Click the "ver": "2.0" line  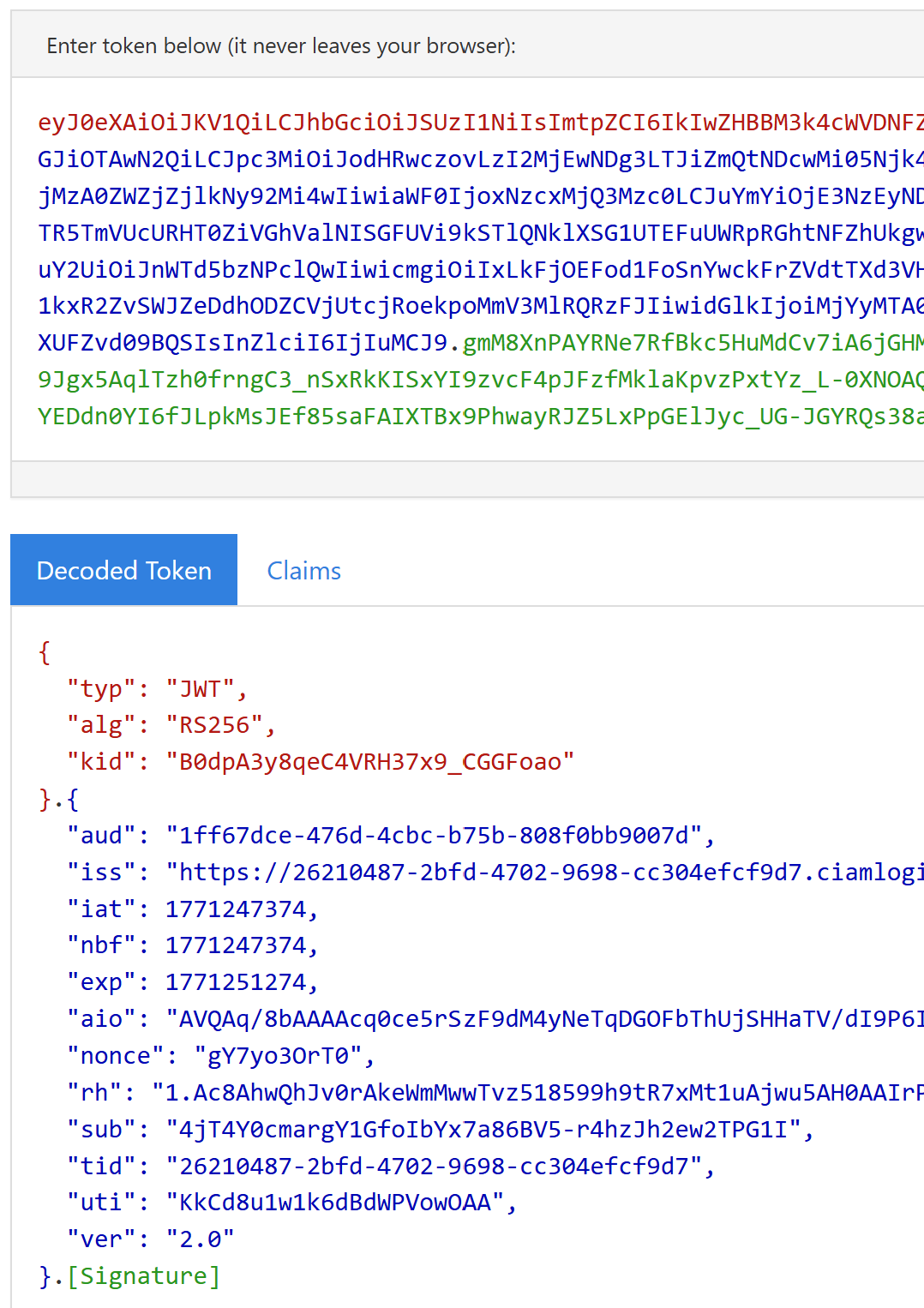click(151, 1239)
